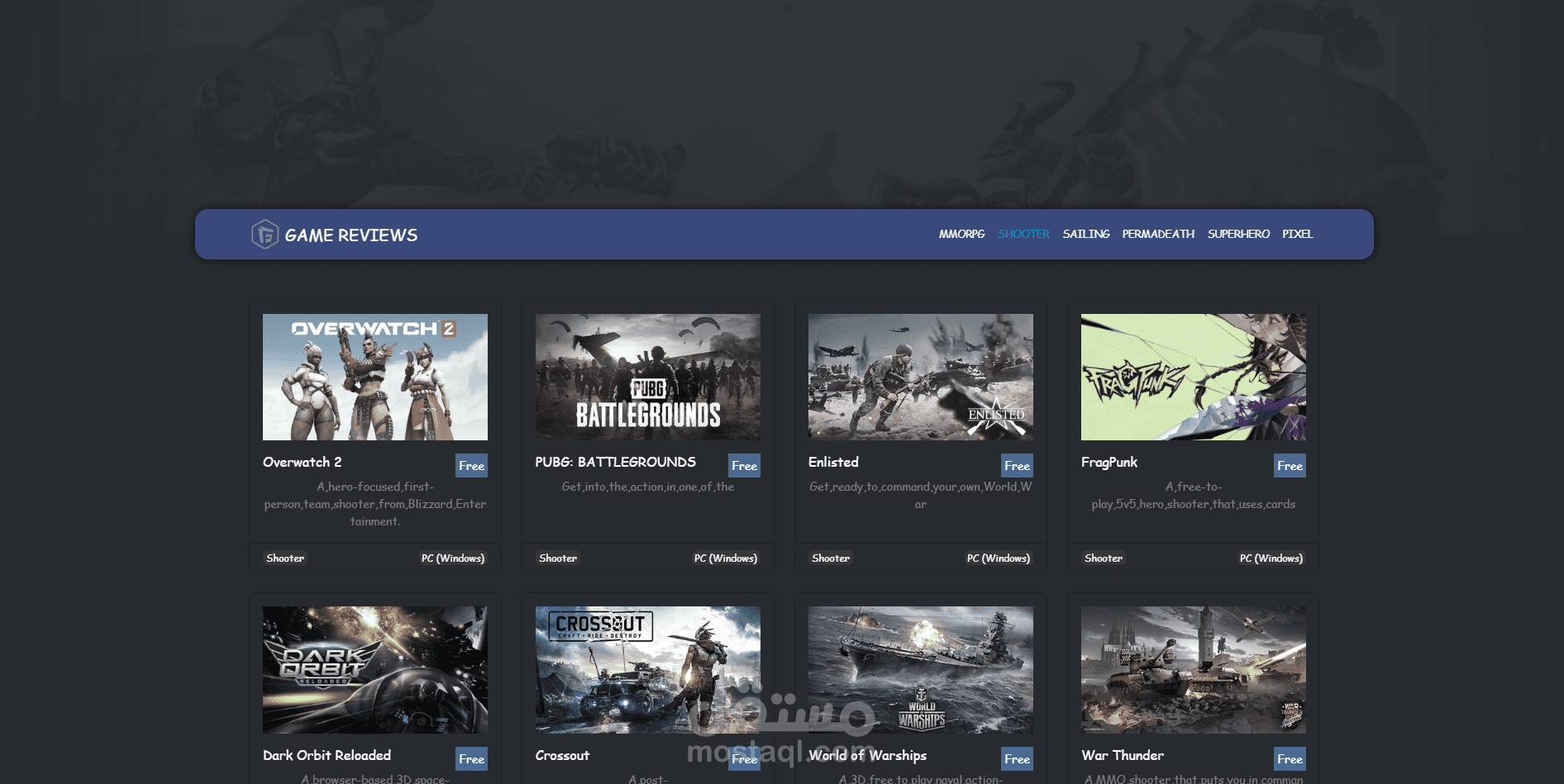This screenshot has height=784, width=1564.
Task: Click the Free badge on Enlisted
Action: pos(1017,466)
